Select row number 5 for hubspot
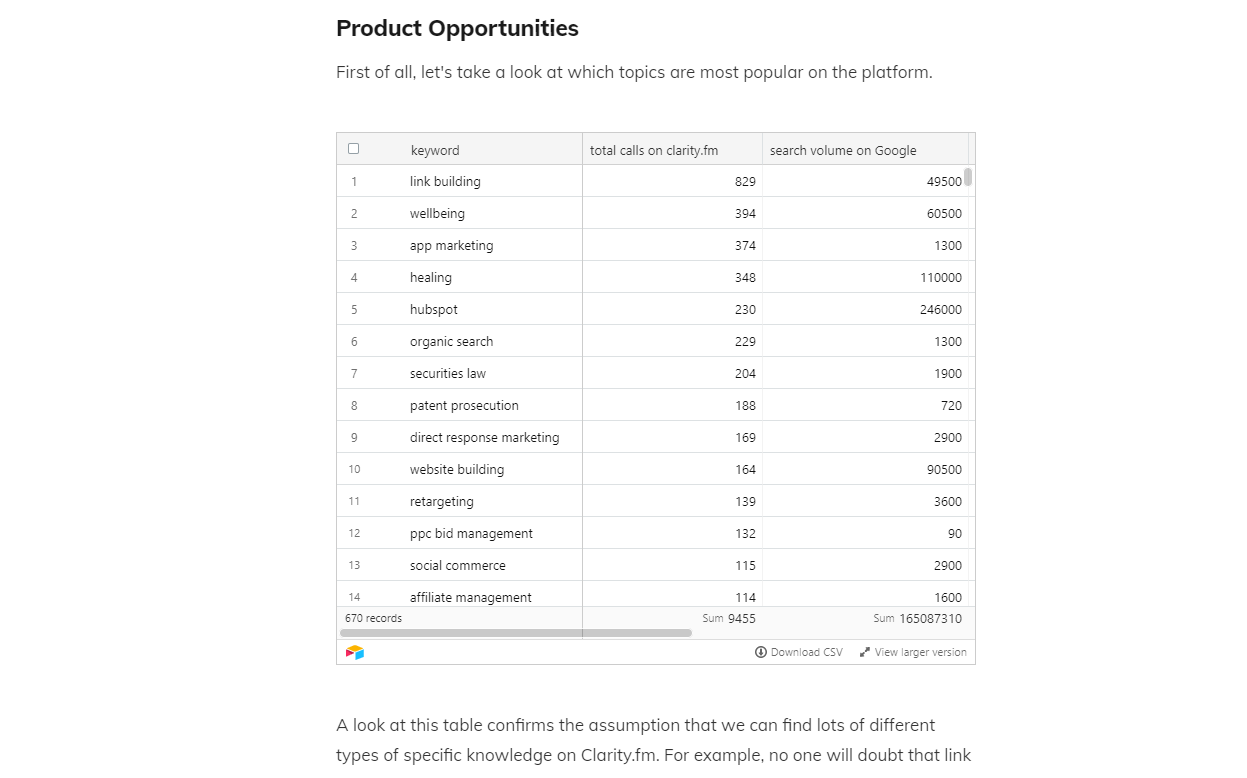 (x=354, y=310)
